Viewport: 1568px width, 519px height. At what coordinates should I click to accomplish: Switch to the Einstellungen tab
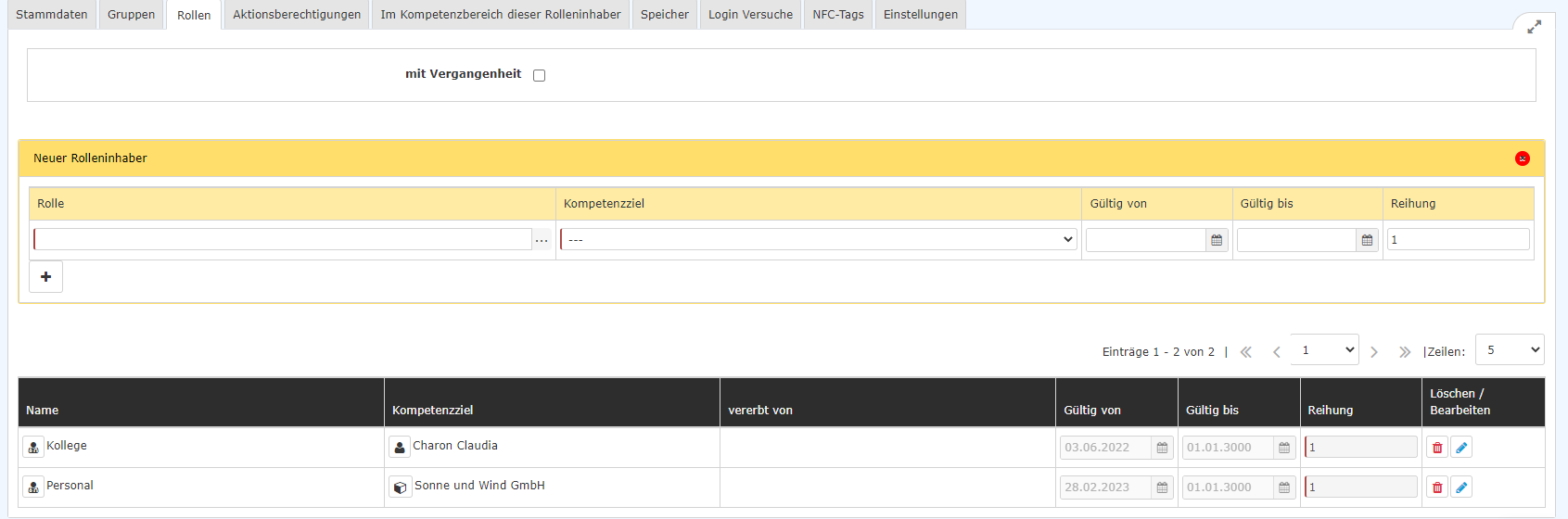click(921, 15)
